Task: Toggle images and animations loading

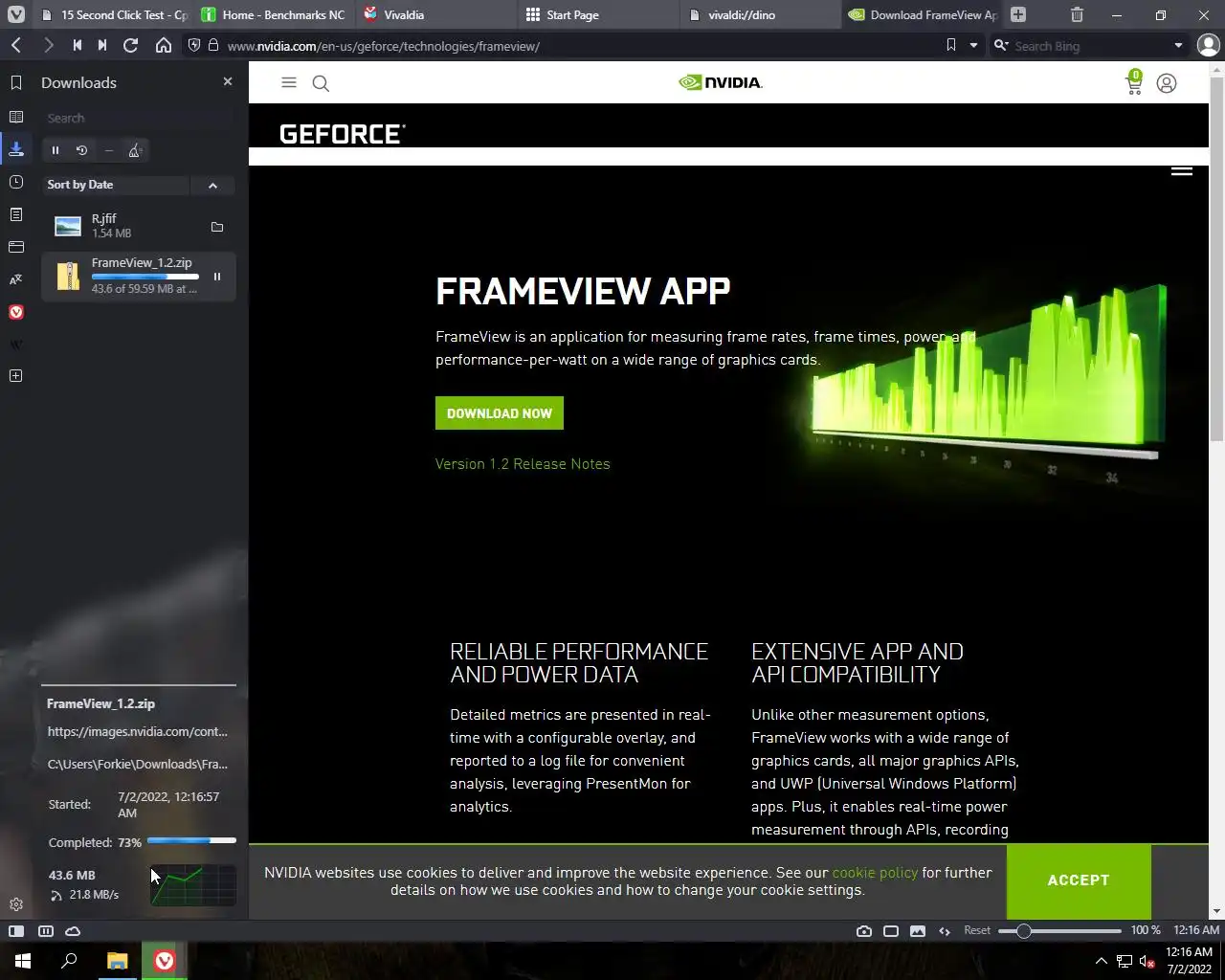Action: [x=918, y=930]
